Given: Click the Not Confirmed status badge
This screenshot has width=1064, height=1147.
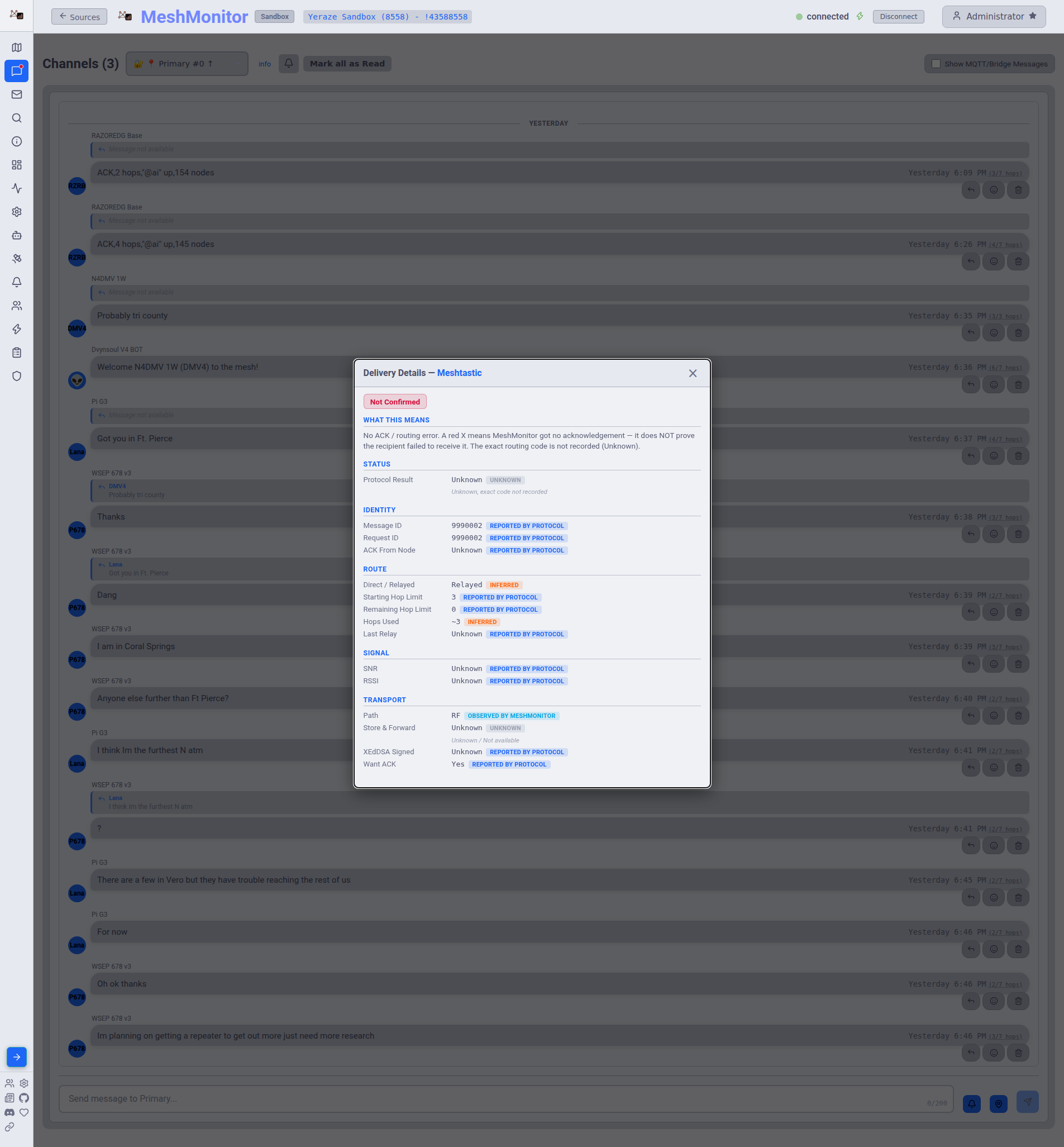Looking at the screenshot, I should pos(395,402).
